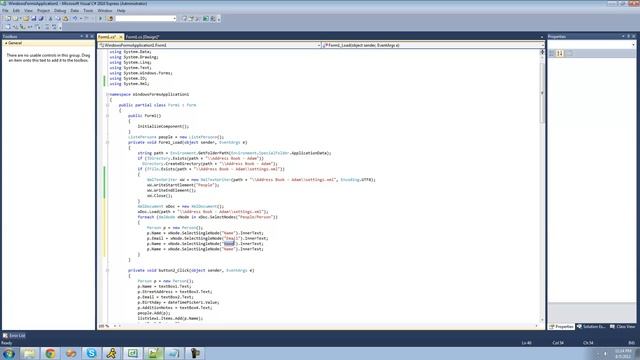
Task: Collapse the Form1_Load method region
Action: (x=108, y=142)
